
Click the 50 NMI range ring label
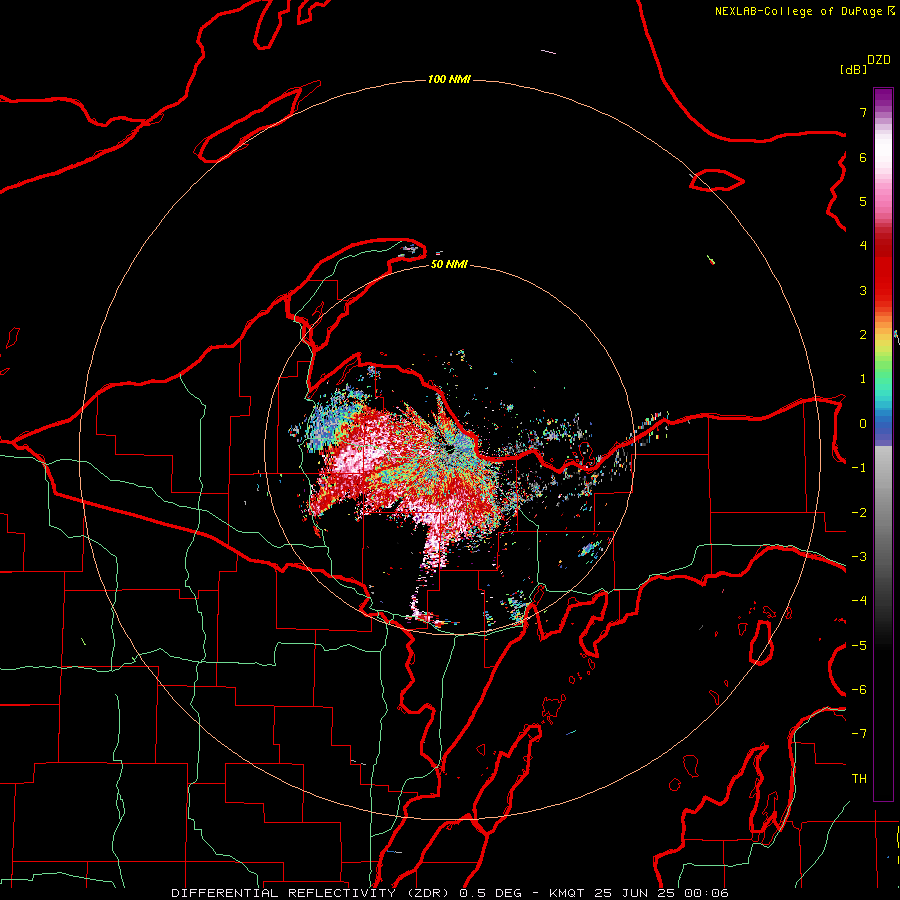449,264
